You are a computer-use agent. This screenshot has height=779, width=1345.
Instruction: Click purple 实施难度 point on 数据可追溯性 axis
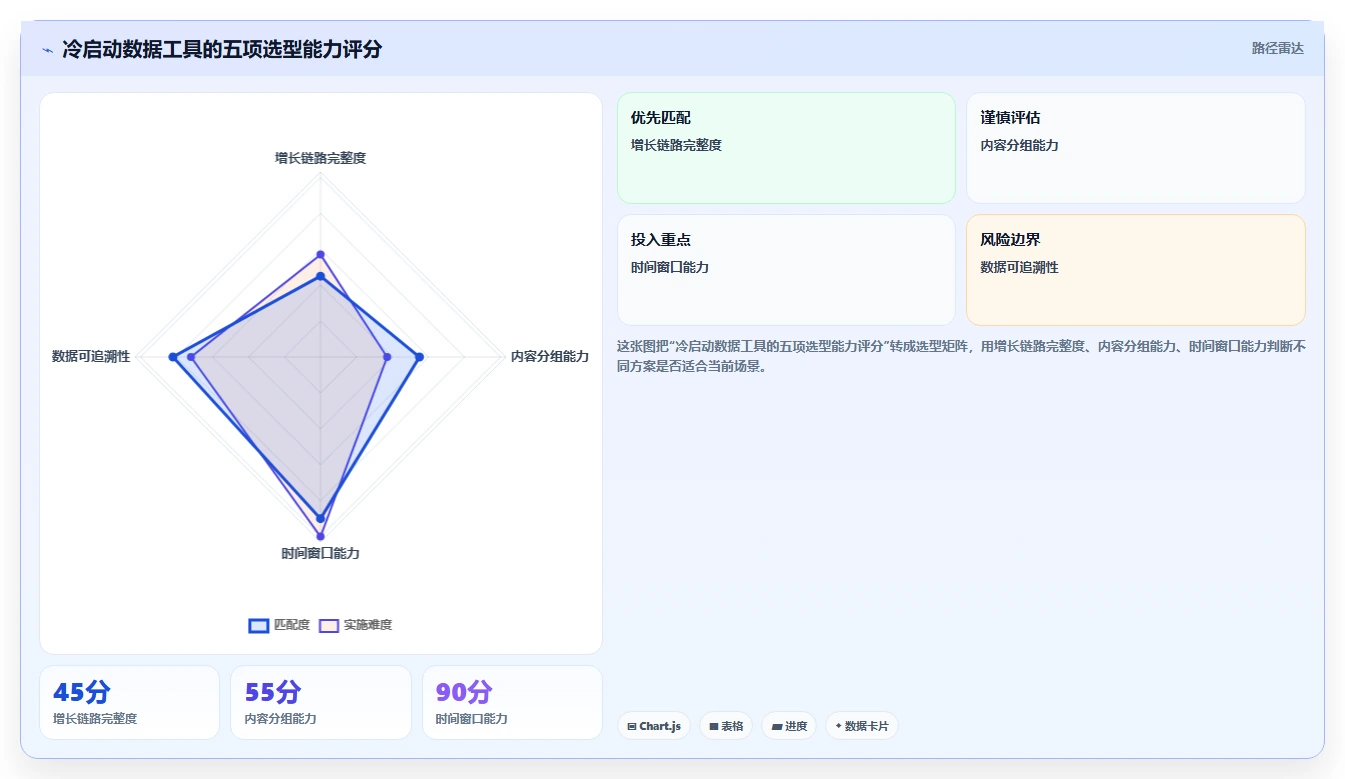[191, 357]
